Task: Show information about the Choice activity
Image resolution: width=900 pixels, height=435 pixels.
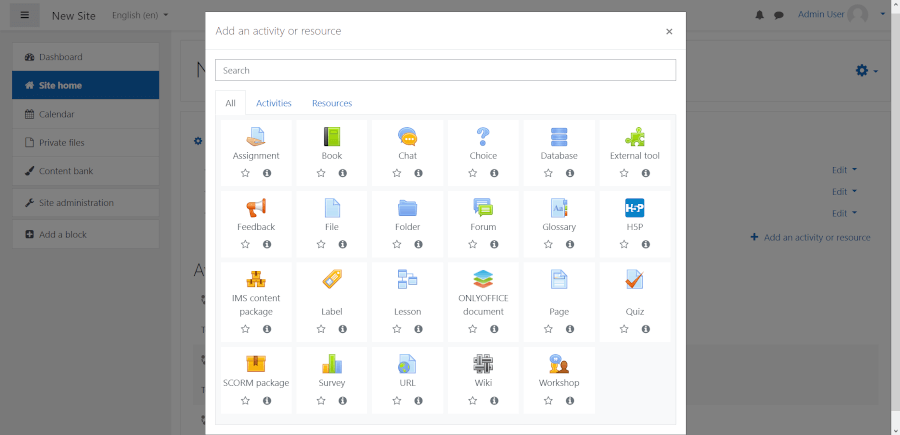Action: pyautogui.click(x=494, y=173)
